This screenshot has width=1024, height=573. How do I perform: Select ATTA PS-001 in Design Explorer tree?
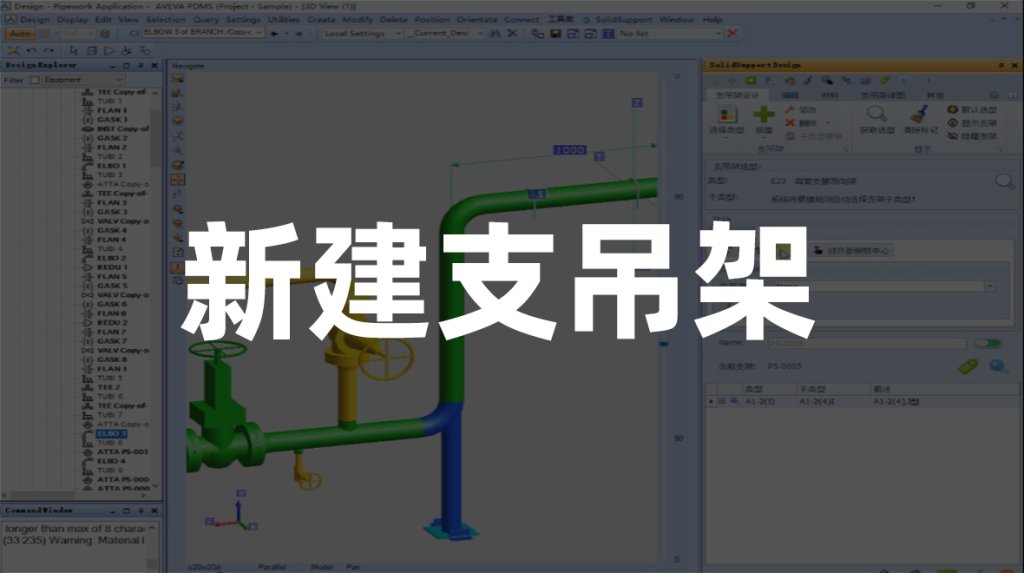coord(122,451)
